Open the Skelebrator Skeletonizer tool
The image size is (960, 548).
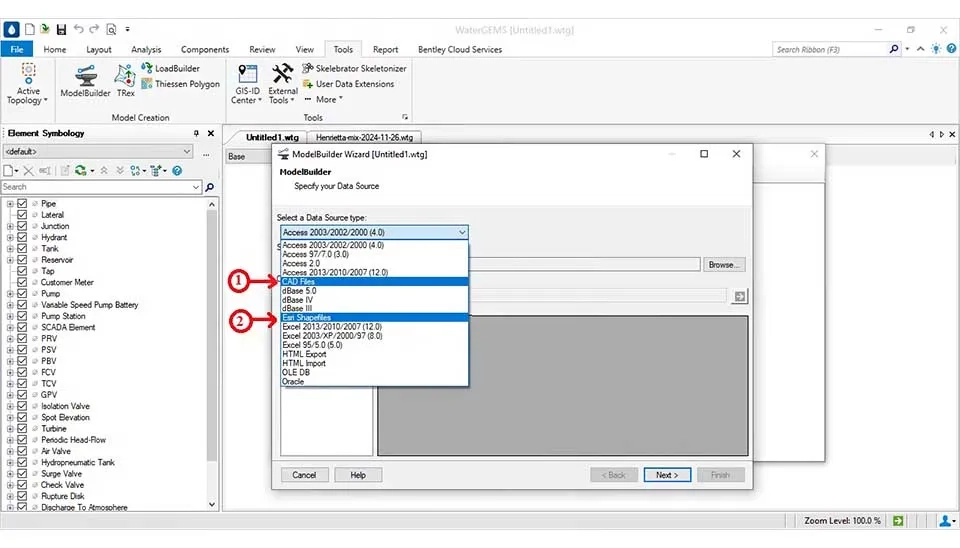(354, 69)
